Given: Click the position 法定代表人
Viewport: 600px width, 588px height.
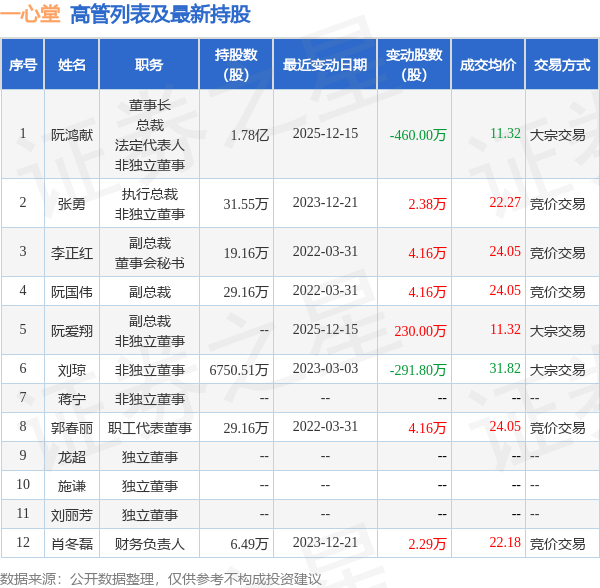Looking at the screenshot, I should tap(150, 145).
